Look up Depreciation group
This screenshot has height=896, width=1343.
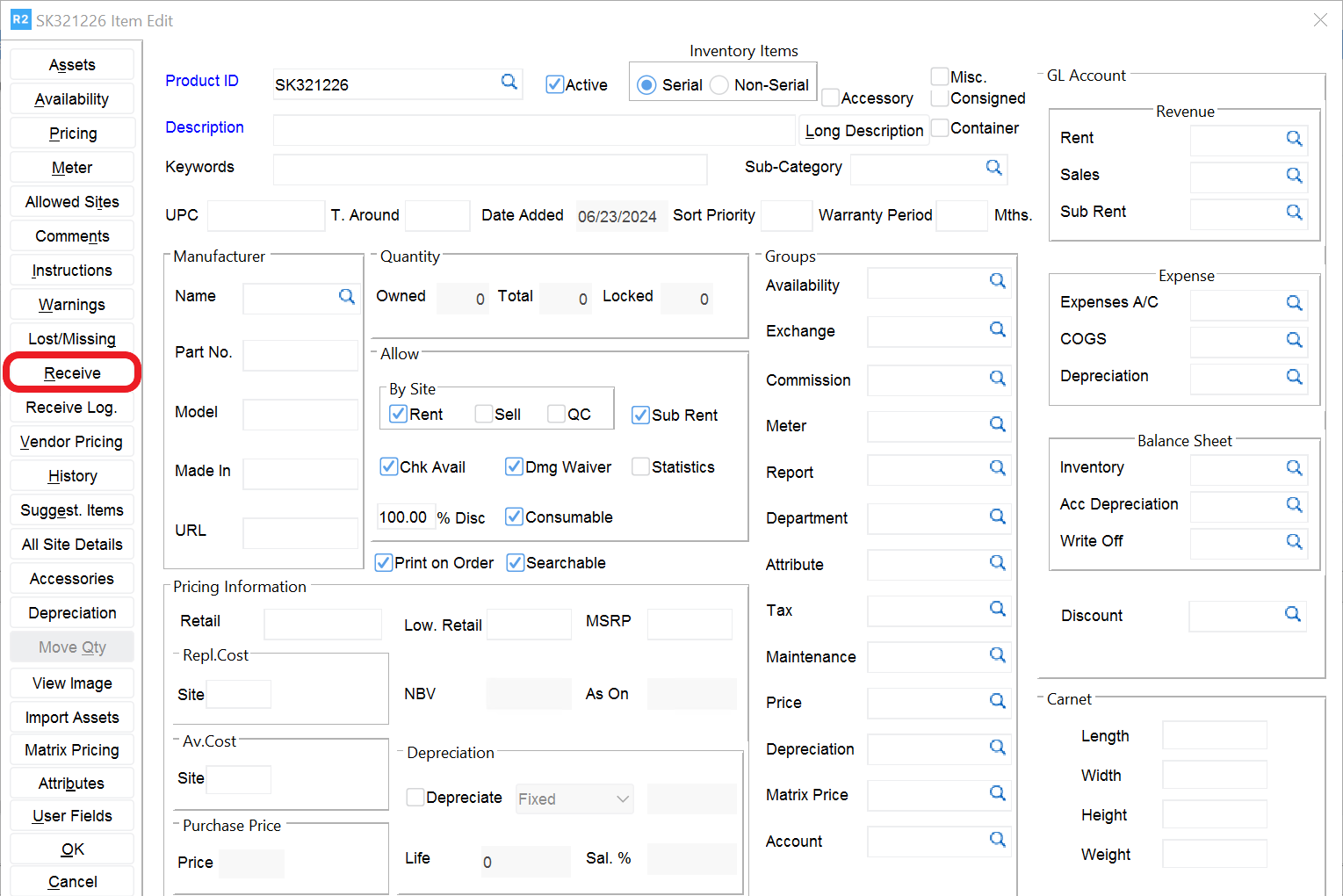click(997, 748)
